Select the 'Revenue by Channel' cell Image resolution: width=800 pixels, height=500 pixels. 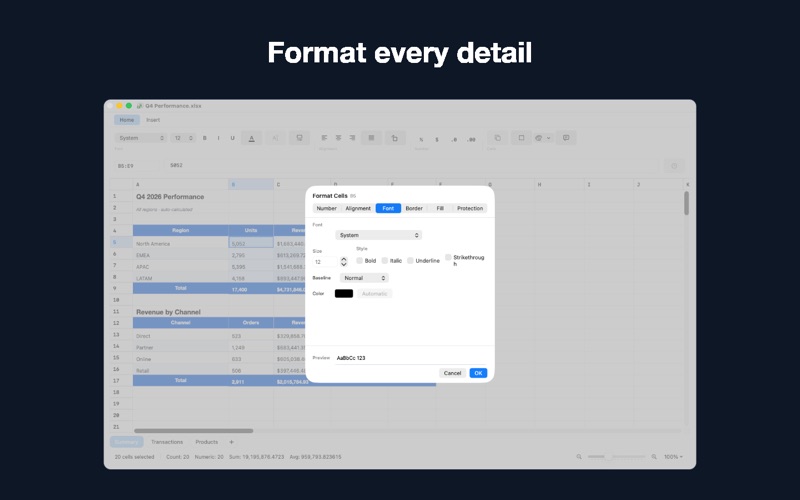(x=181, y=312)
